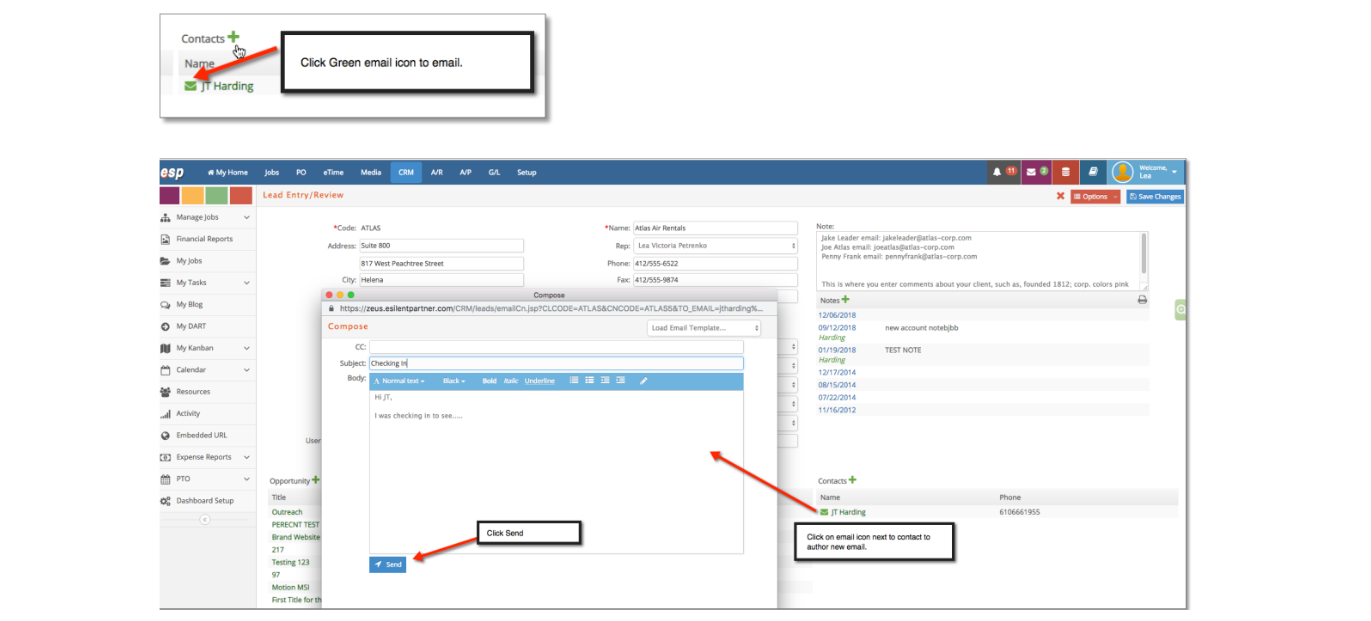Open the book icon in the header
This screenshot has height=621, width=1371.
click(x=1094, y=172)
